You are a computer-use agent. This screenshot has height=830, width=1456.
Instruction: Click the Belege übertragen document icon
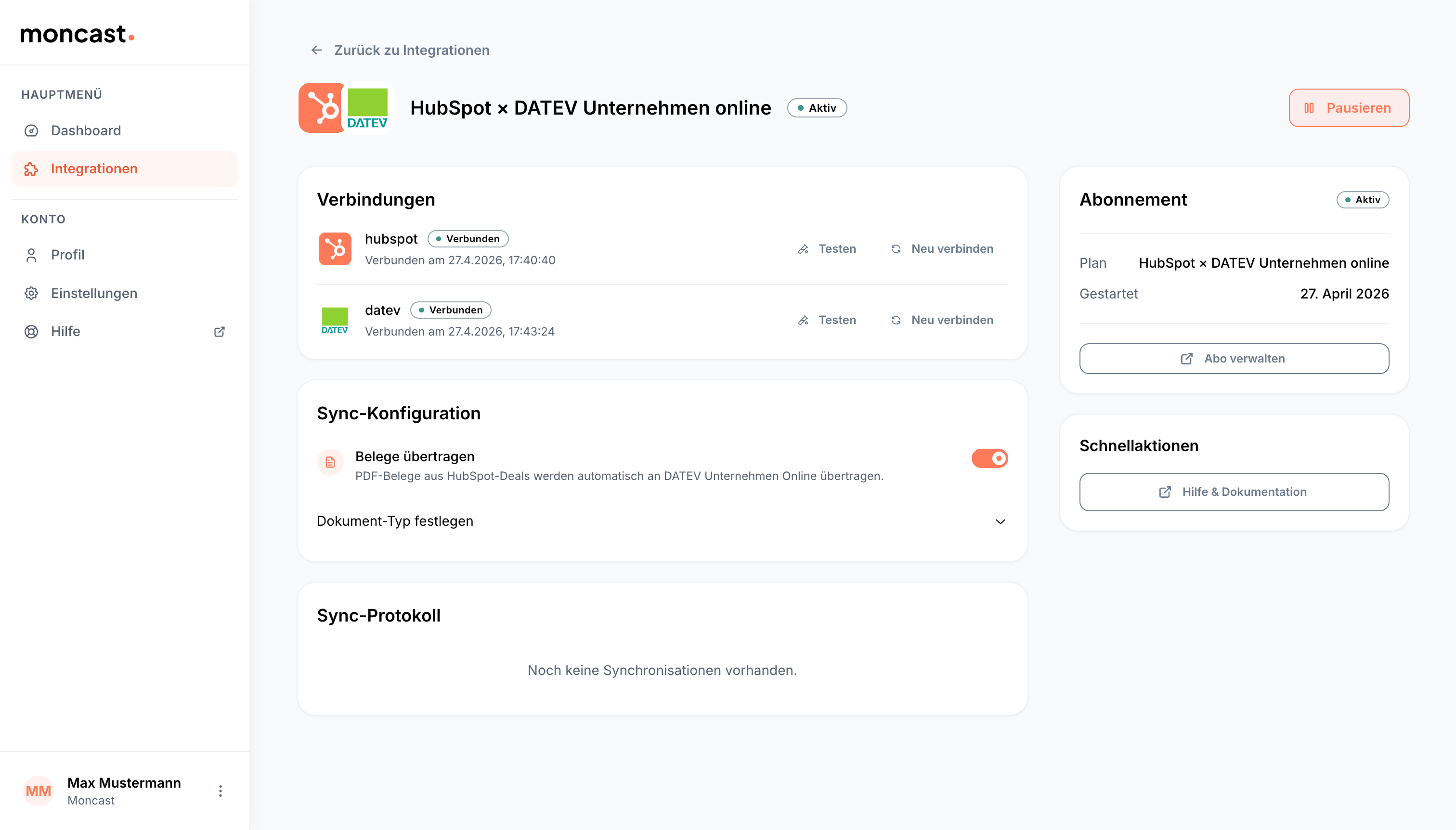pos(331,462)
